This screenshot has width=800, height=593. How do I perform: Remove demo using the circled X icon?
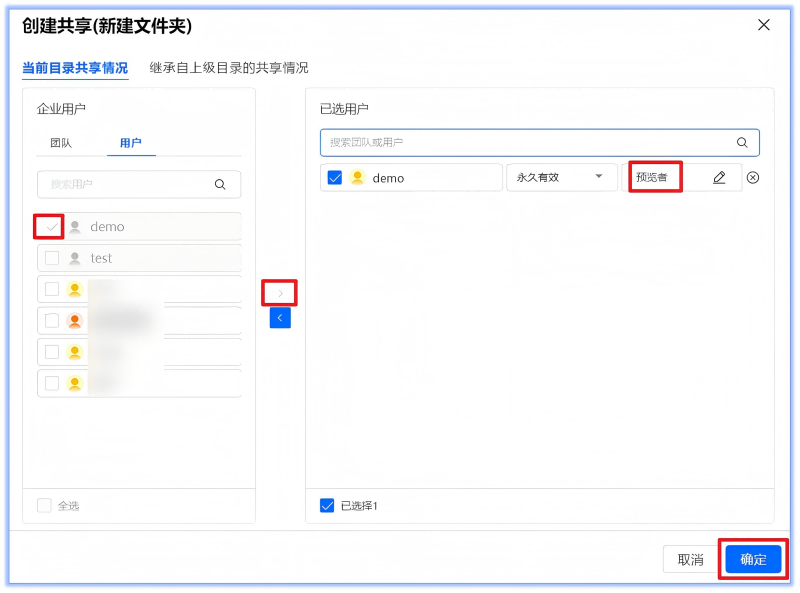pos(753,178)
